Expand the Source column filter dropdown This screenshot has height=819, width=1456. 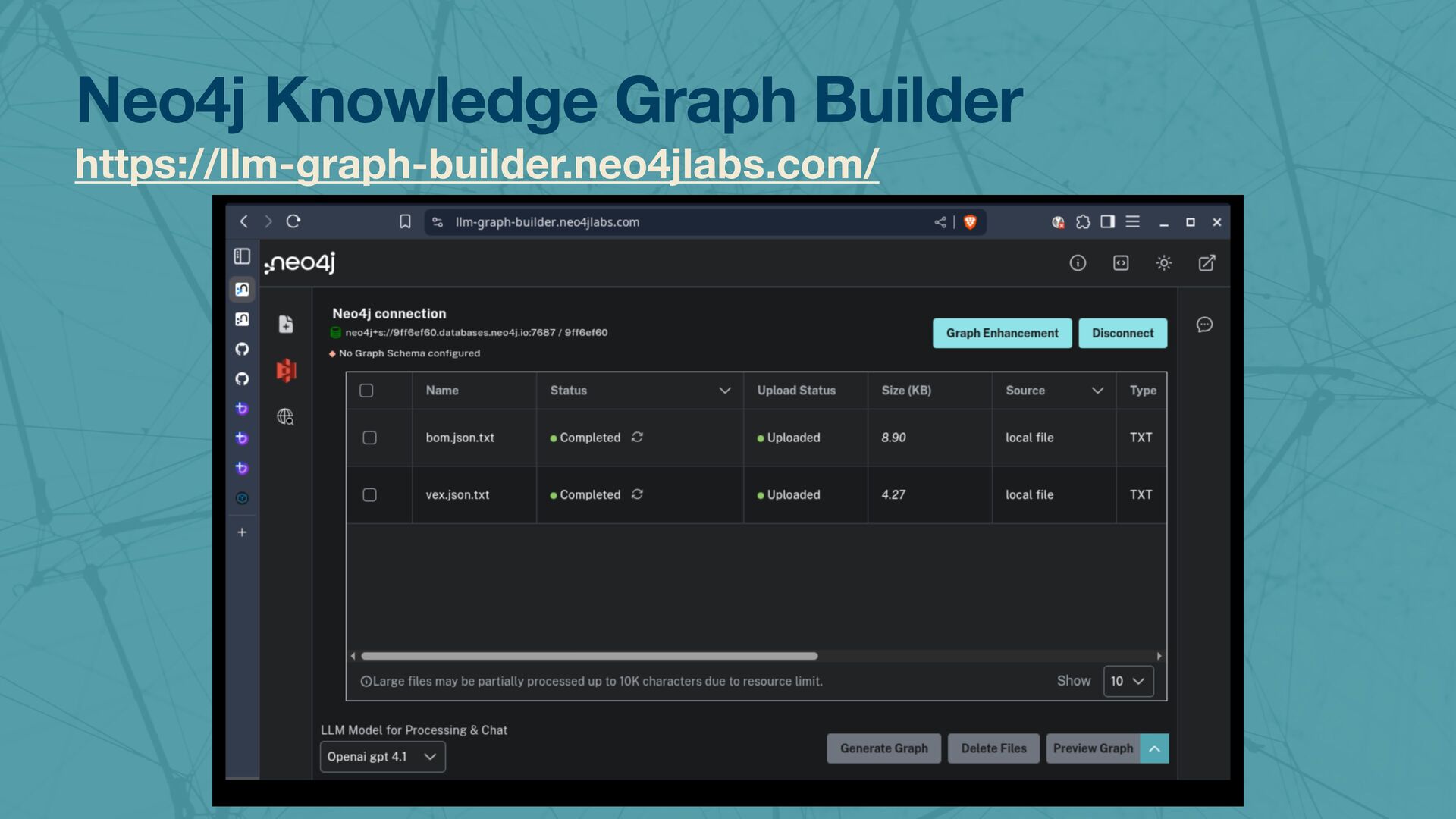1097,391
